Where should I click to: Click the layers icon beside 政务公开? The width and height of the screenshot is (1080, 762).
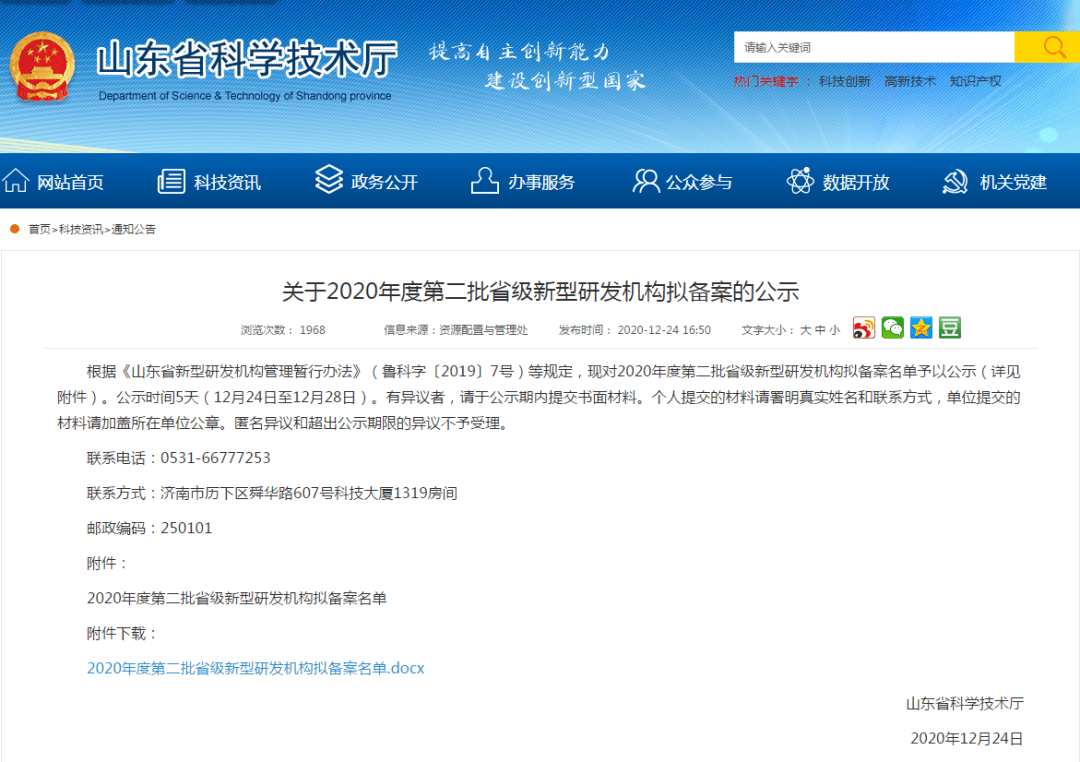(x=329, y=180)
